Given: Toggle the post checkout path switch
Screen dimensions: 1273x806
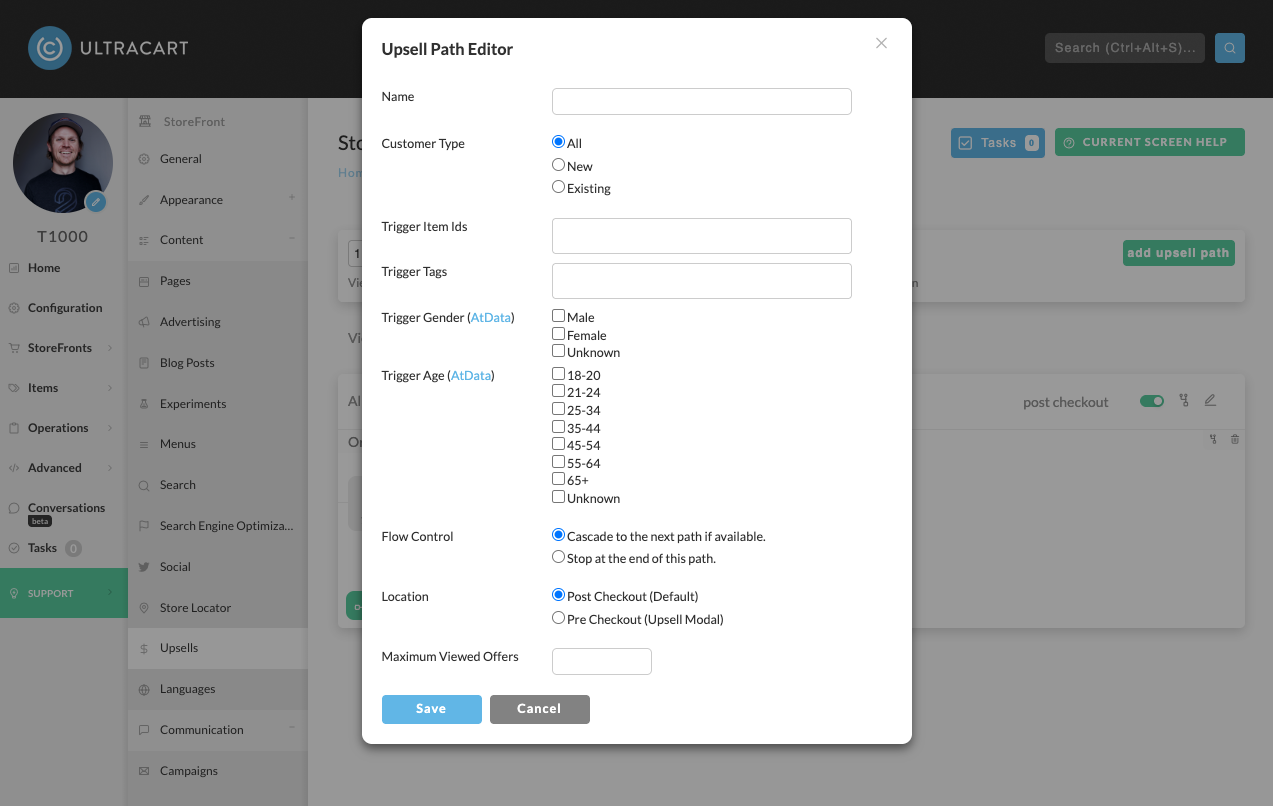Looking at the screenshot, I should click(1152, 401).
